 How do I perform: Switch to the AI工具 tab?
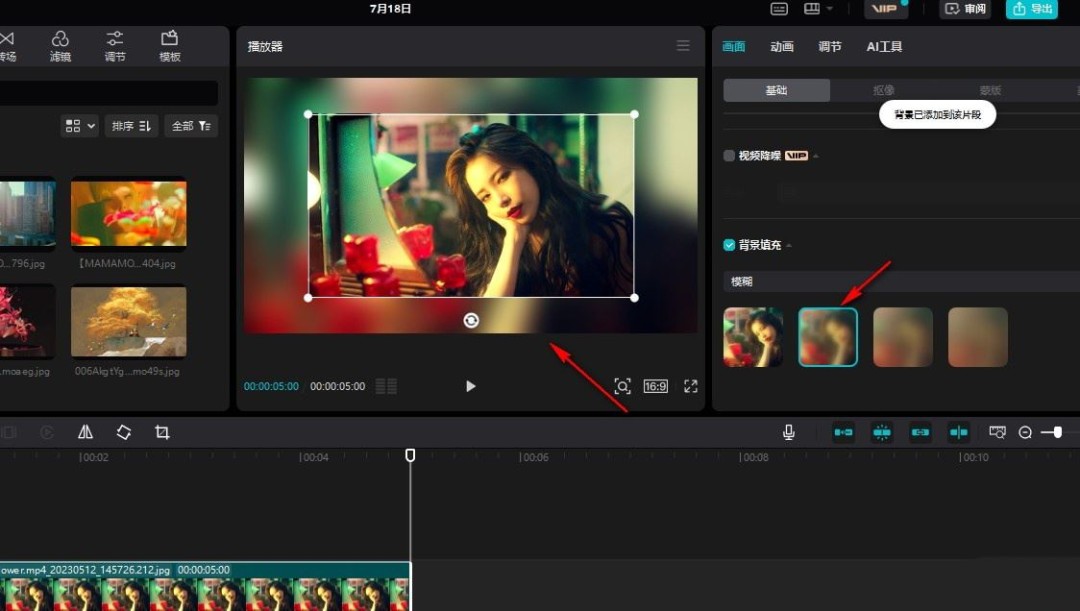pyautogui.click(x=884, y=47)
